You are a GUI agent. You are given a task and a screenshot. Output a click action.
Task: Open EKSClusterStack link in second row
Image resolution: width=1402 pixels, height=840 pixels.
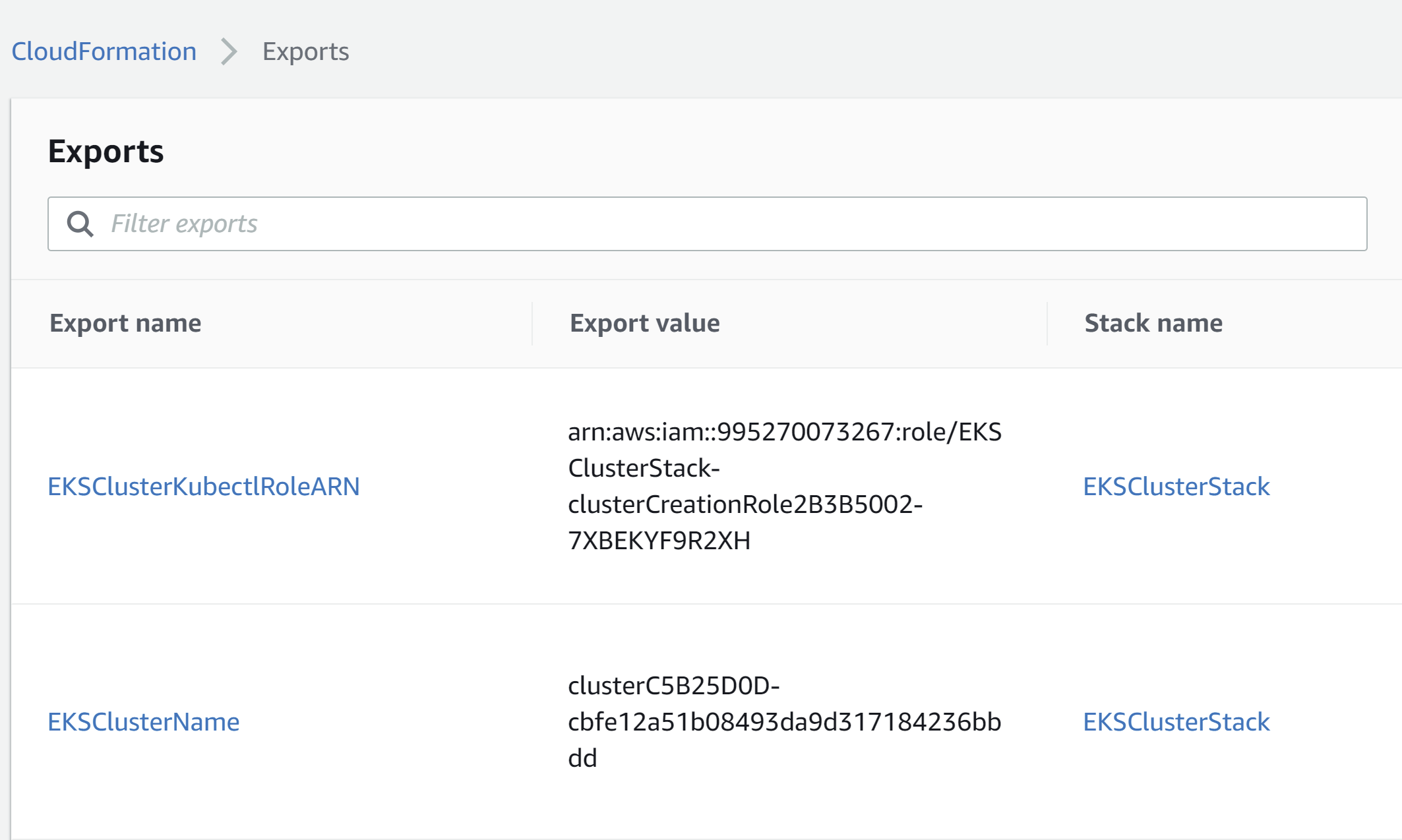coord(1176,722)
